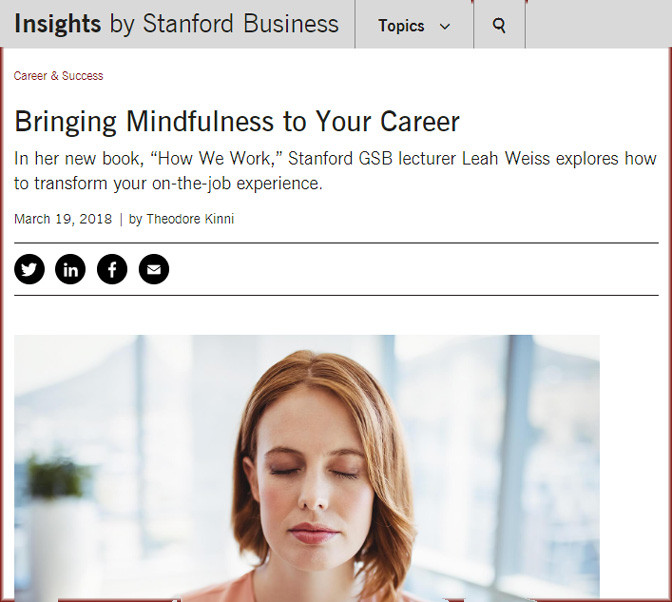This screenshot has height=602, width=672.
Task: Share the article on Facebook
Action: pos(112,269)
